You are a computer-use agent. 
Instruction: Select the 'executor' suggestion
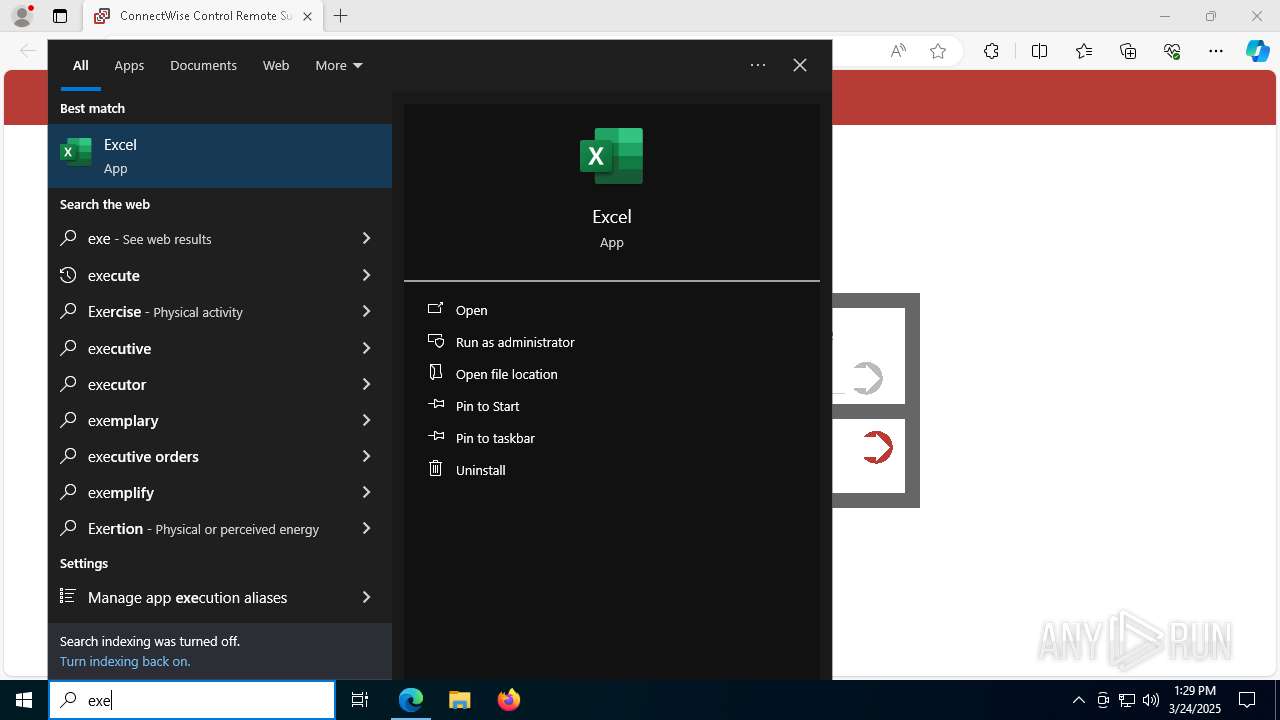click(202, 384)
